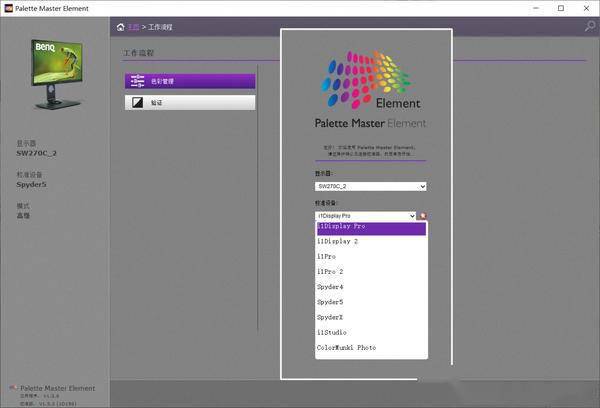Click the Palette Master Element colorful logo
This screenshot has height=408, width=600.
point(370,80)
